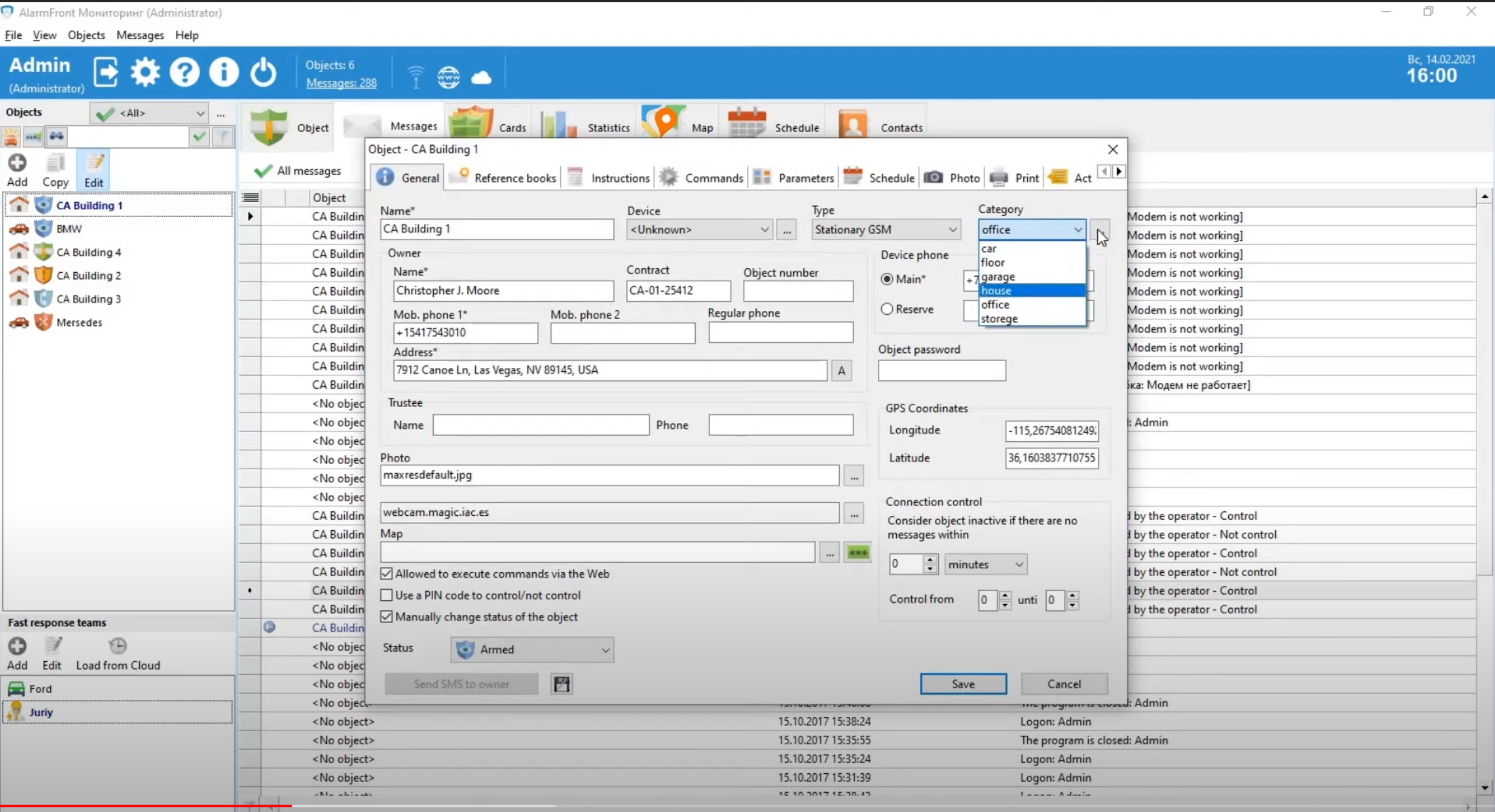Click the A address lookup button
The height and width of the screenshot is (812, 1495).
click(842, 371)
